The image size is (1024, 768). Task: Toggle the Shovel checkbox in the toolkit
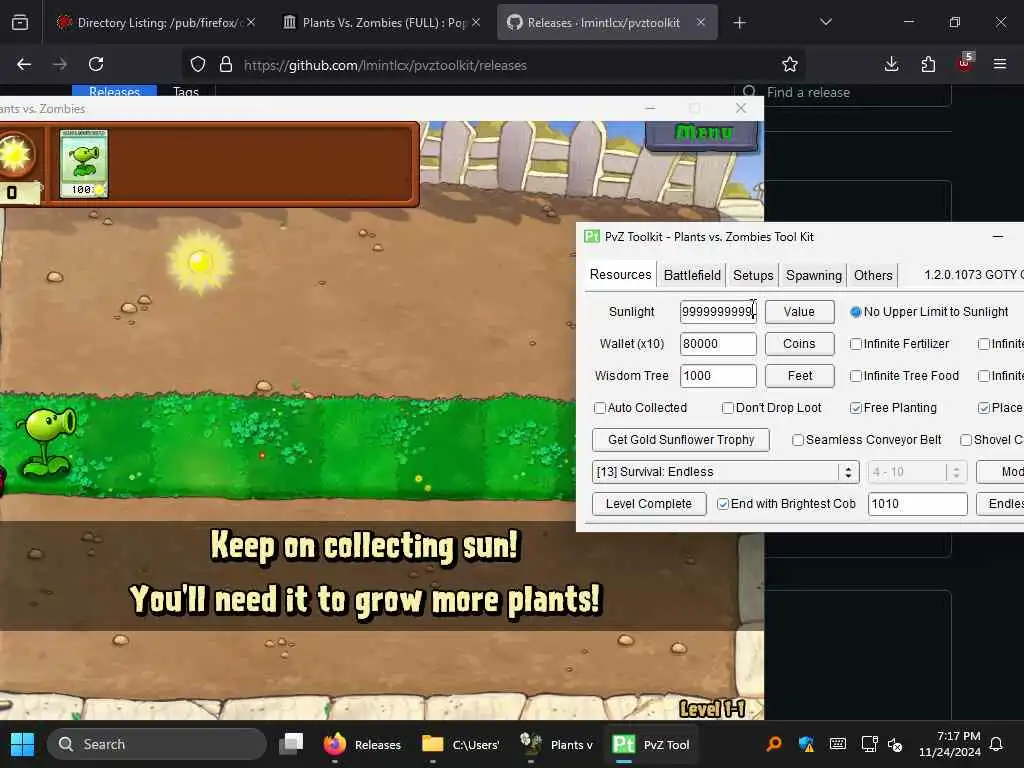[x=991, y=440]
